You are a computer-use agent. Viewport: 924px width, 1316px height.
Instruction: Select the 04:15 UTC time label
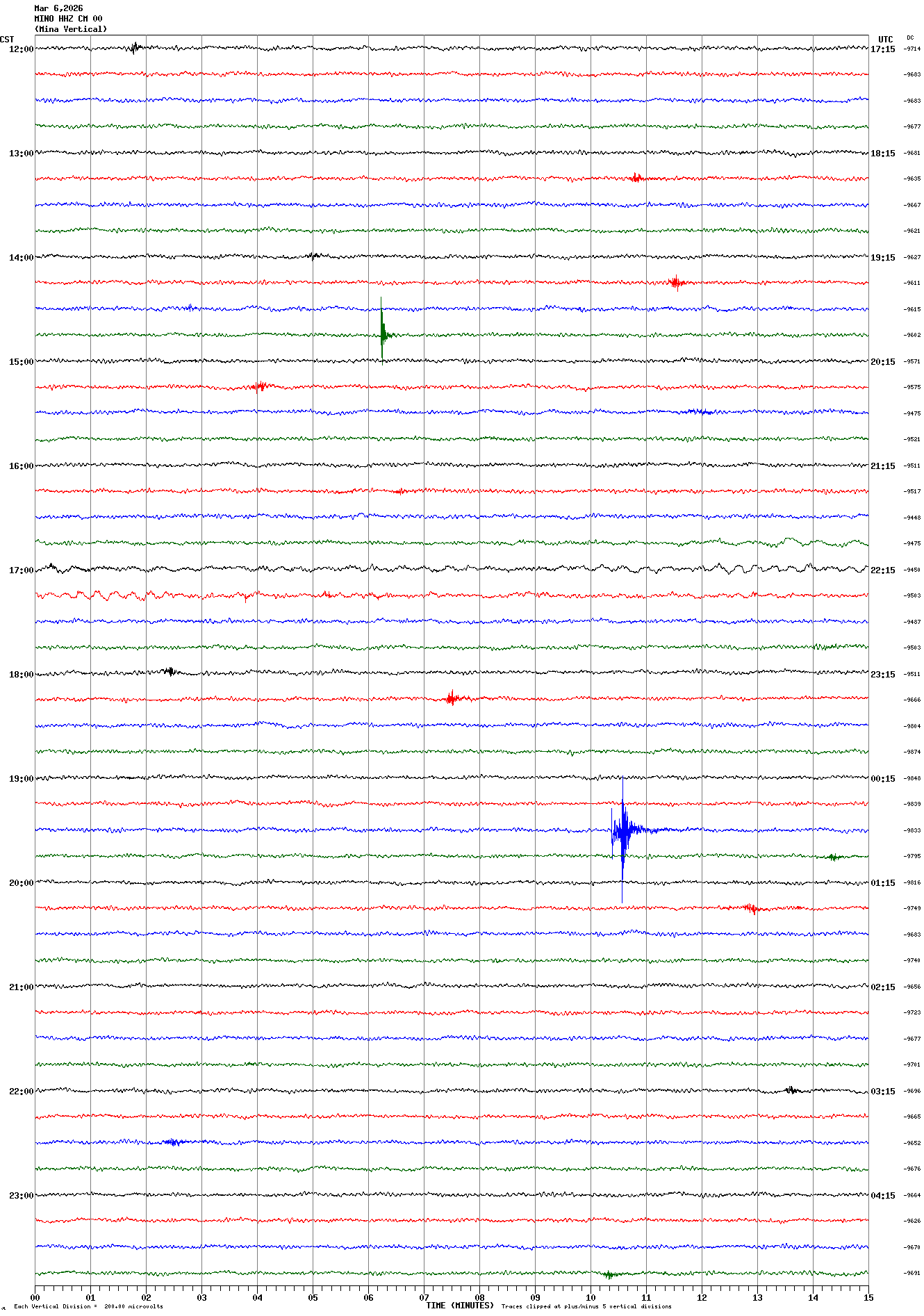click(x=882, y=1196)
